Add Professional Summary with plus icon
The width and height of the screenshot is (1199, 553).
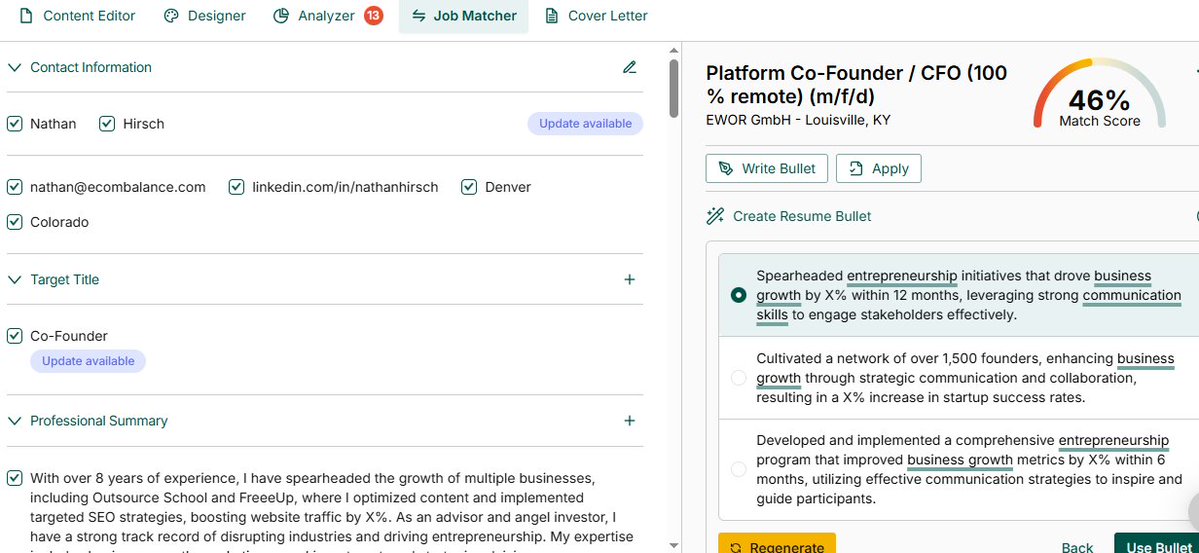pos(629,421)
